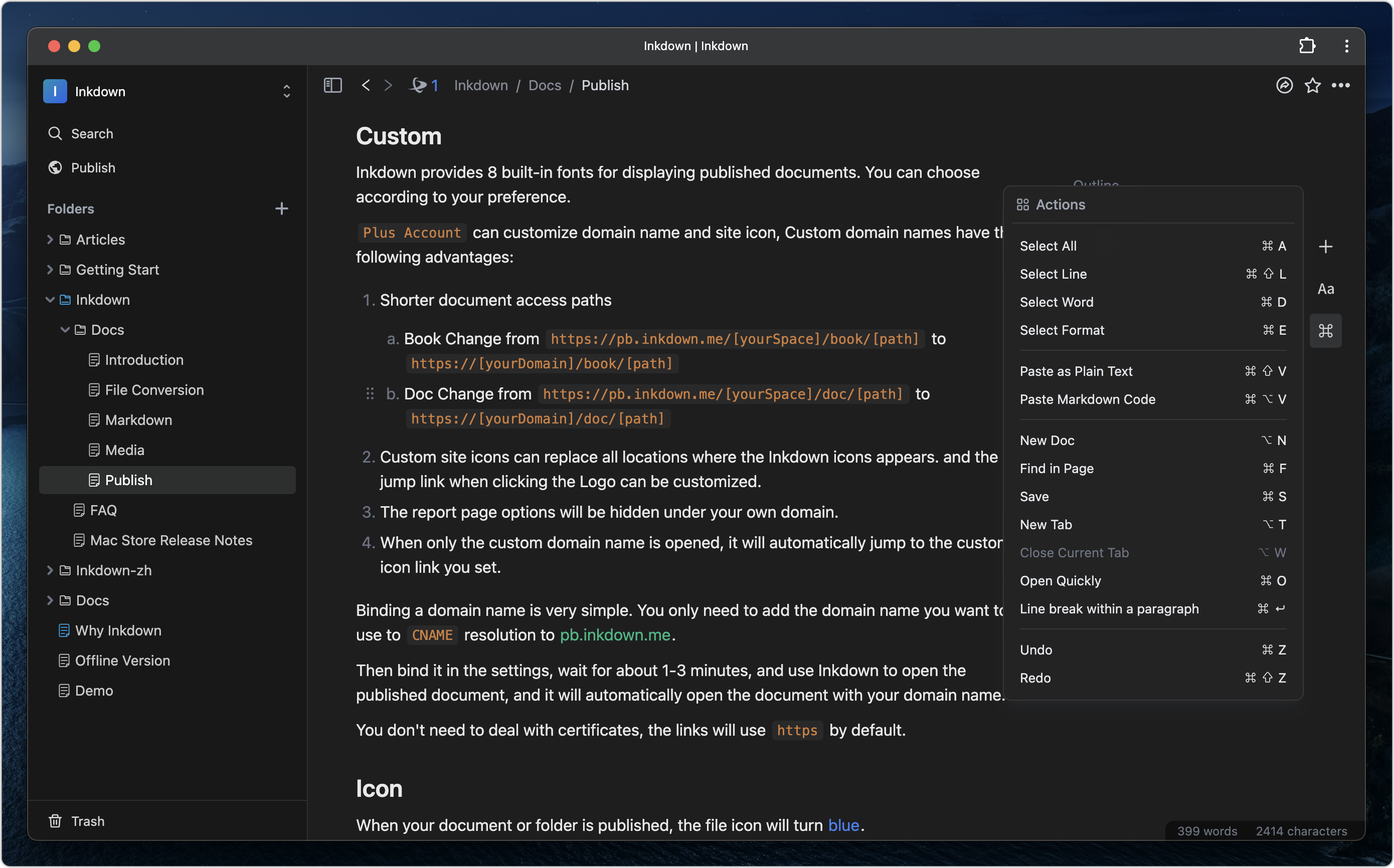Go back with the left arrow
The image size is (1394, 868).
[366, 85]
